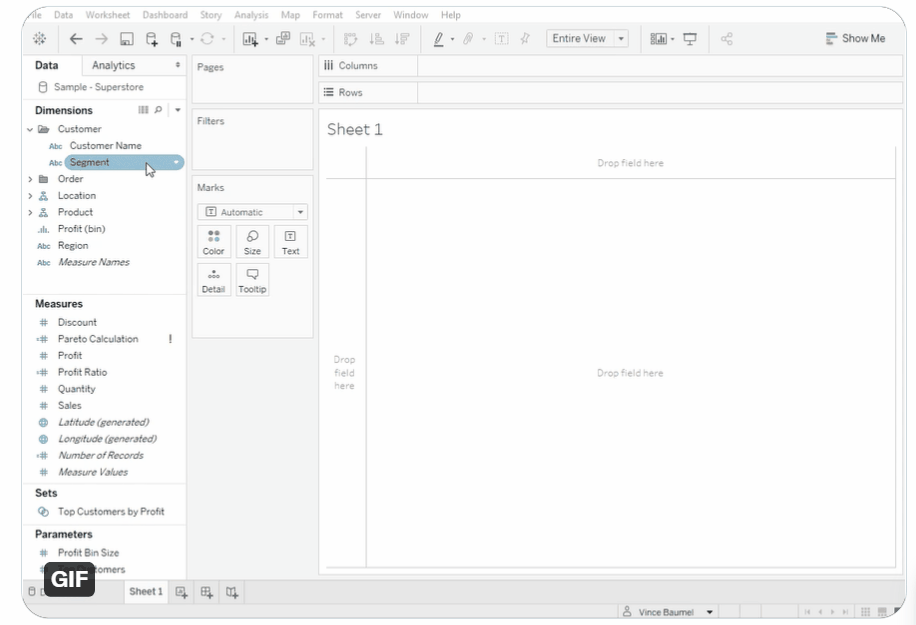Select the Customer Name dimension

tap(105, 146)
